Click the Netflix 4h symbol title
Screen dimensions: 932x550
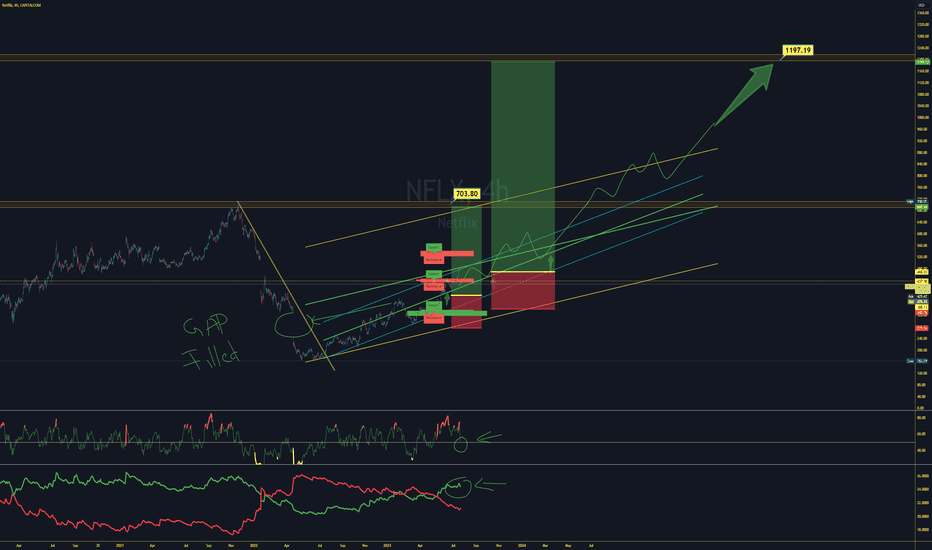tap(21, 5)
